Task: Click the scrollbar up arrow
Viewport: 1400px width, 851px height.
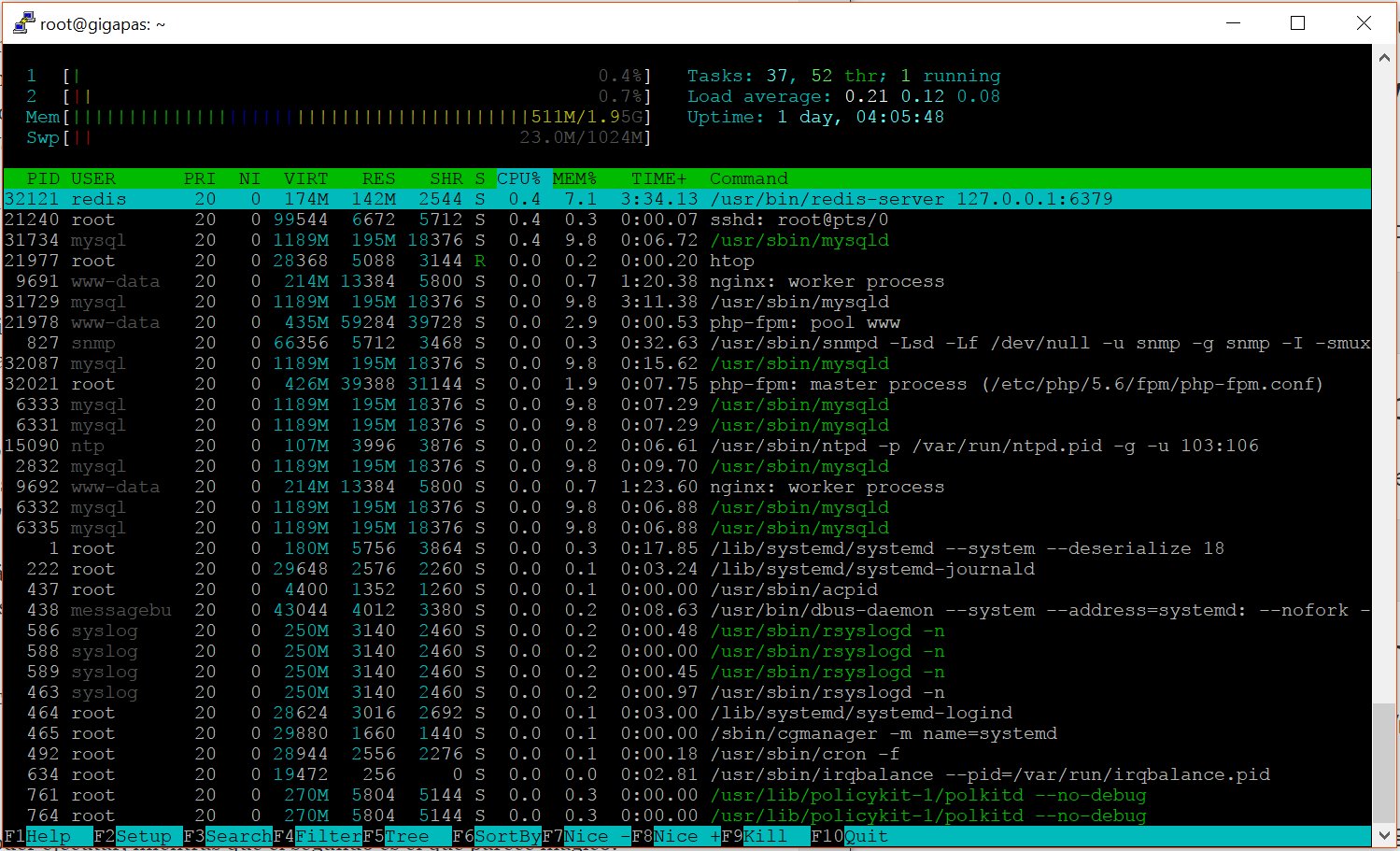Action: 1384,58
